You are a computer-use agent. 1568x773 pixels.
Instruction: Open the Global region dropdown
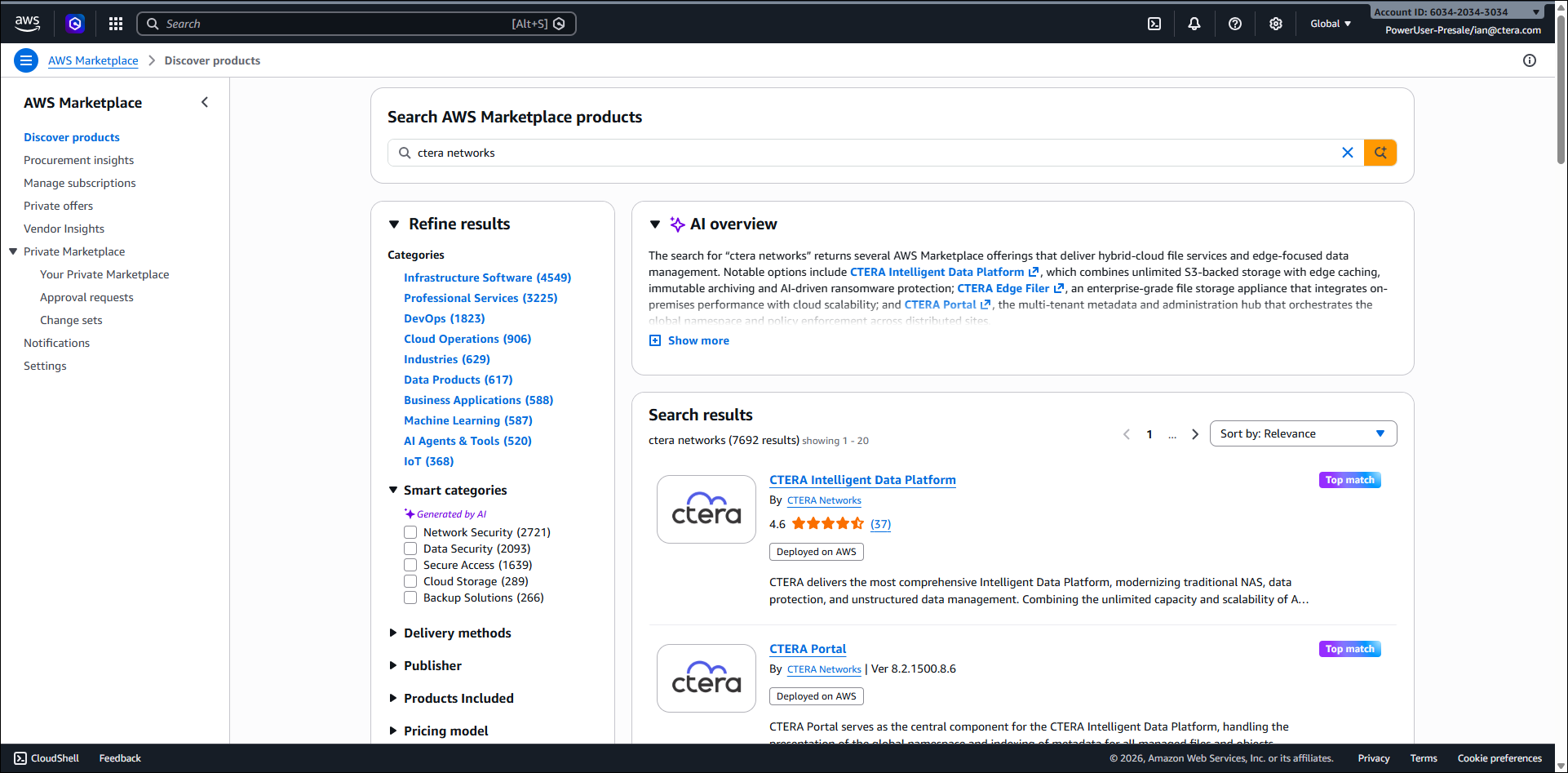point(1331,24)
